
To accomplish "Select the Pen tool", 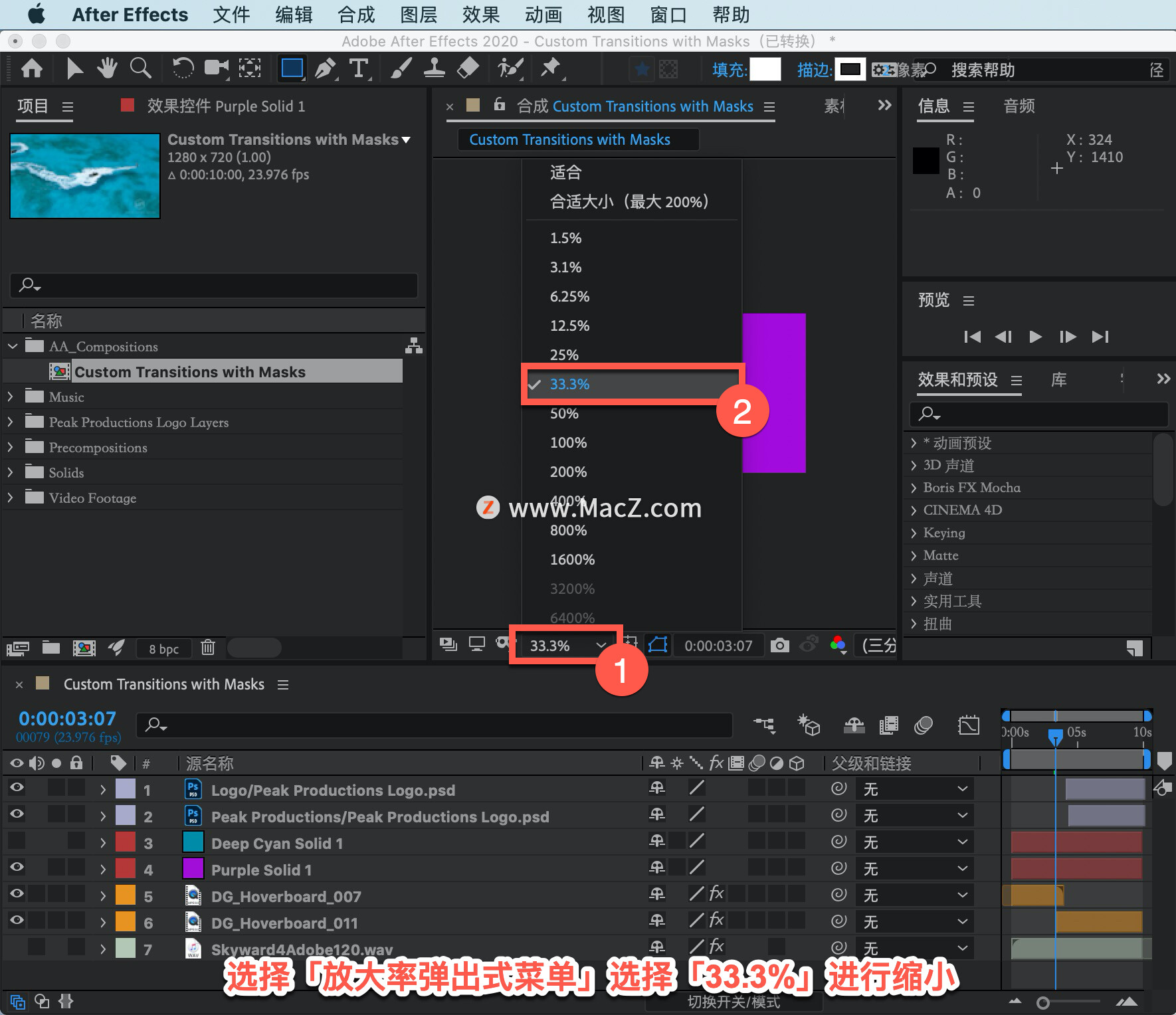I will coord(326,68).
